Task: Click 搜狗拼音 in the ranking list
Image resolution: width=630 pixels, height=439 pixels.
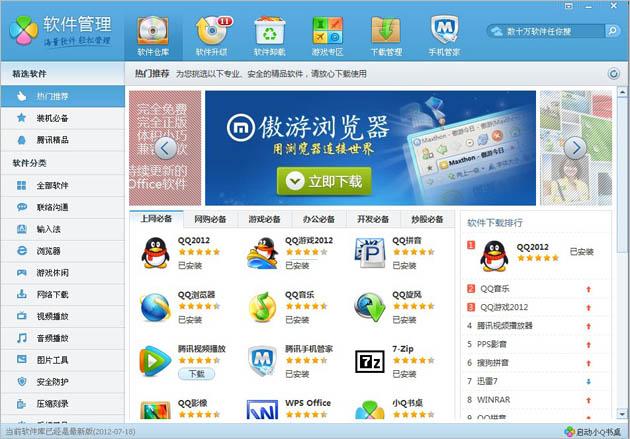Action: (x=493, y=363)
